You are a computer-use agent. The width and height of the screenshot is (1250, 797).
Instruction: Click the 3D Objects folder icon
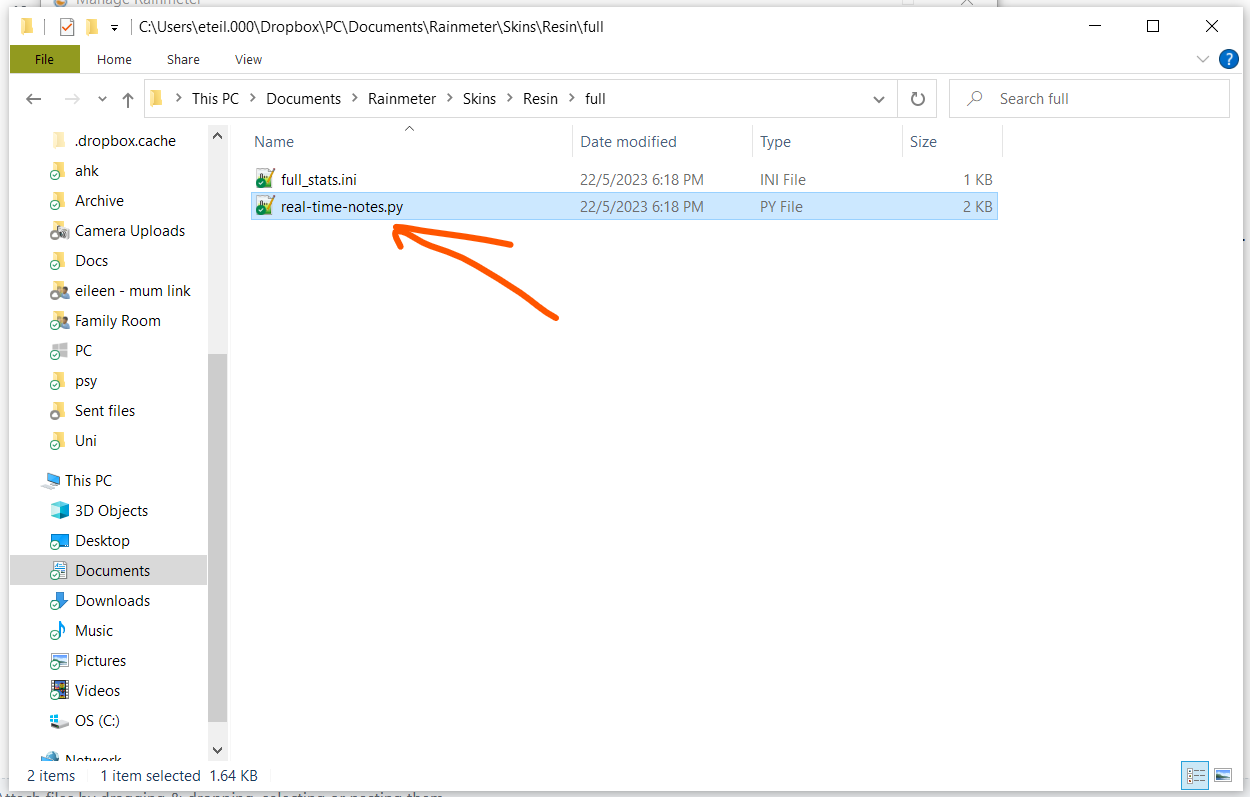pyautogui.click(x=59, y=510)
